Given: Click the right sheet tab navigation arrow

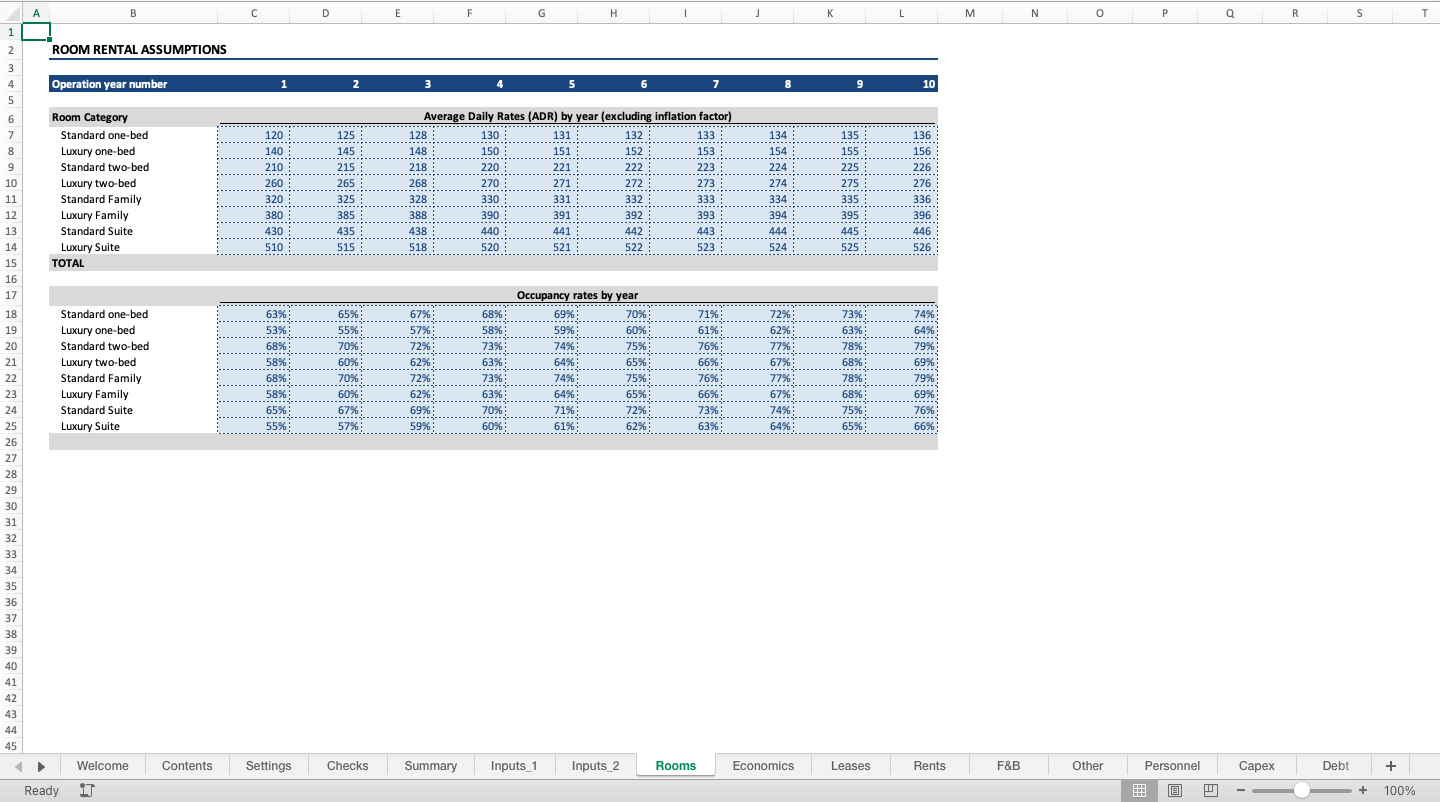Looking at the screenshot, I should [x=40, y=765].
